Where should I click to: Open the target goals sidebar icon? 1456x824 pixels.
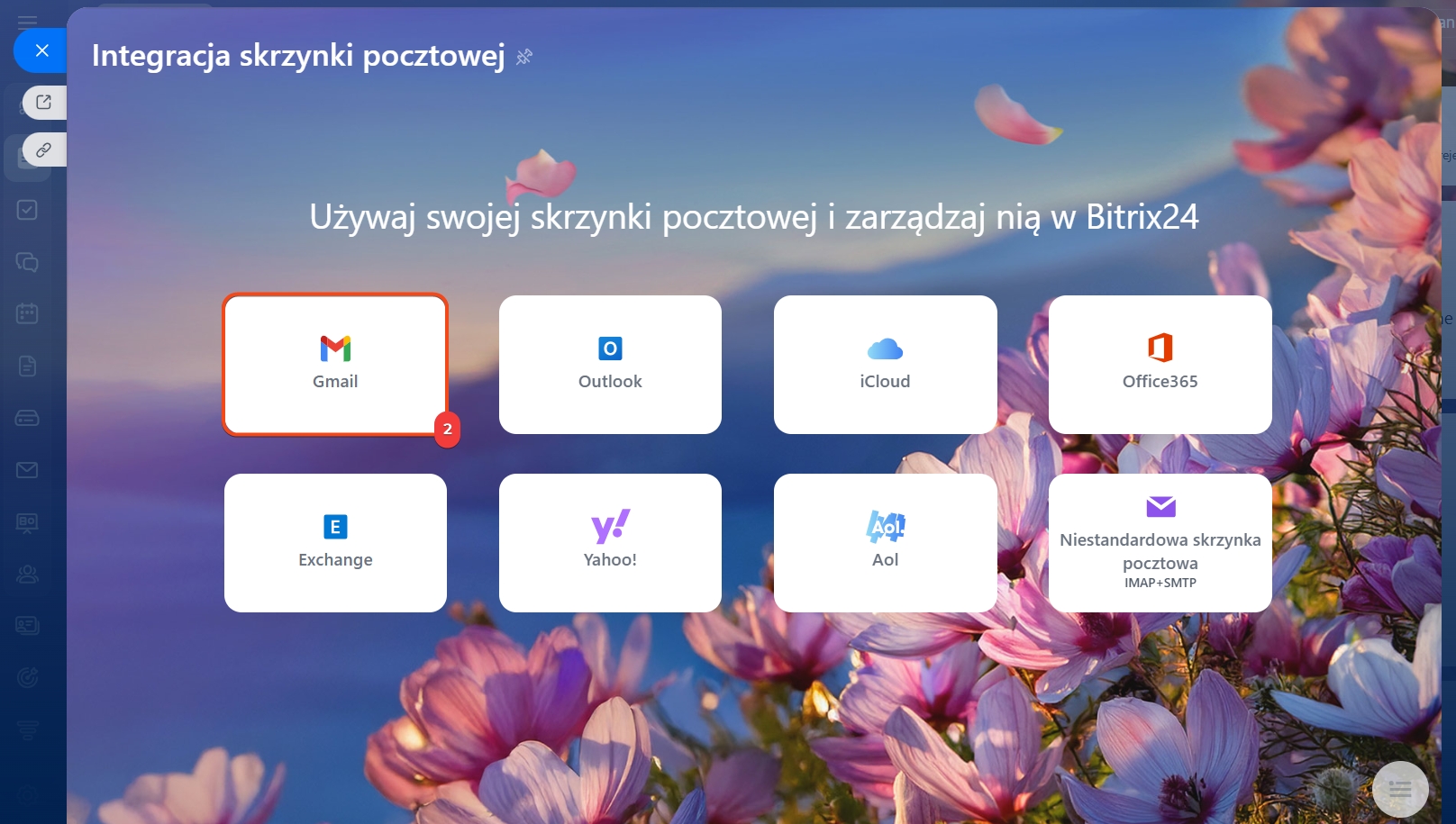click(27, 677)
